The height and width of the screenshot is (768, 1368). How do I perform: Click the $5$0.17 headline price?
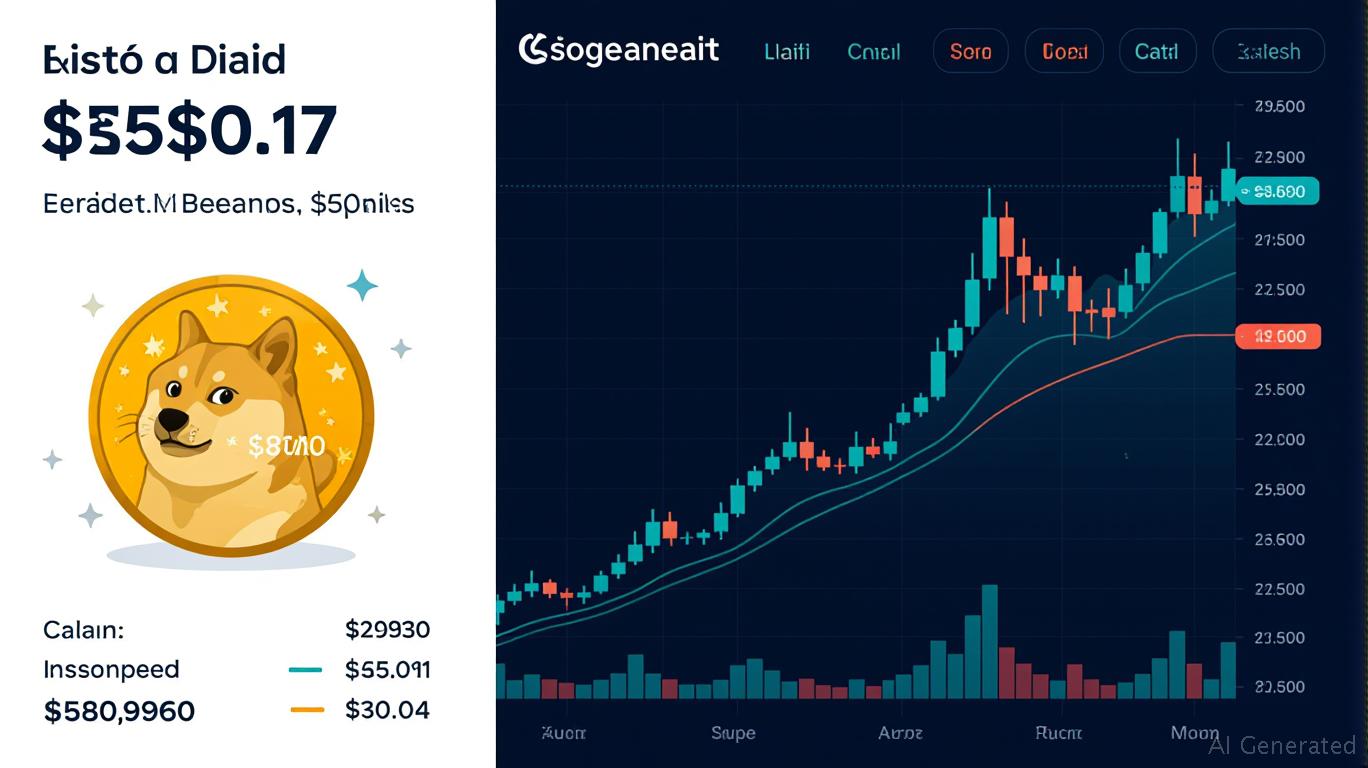point(190,132)
